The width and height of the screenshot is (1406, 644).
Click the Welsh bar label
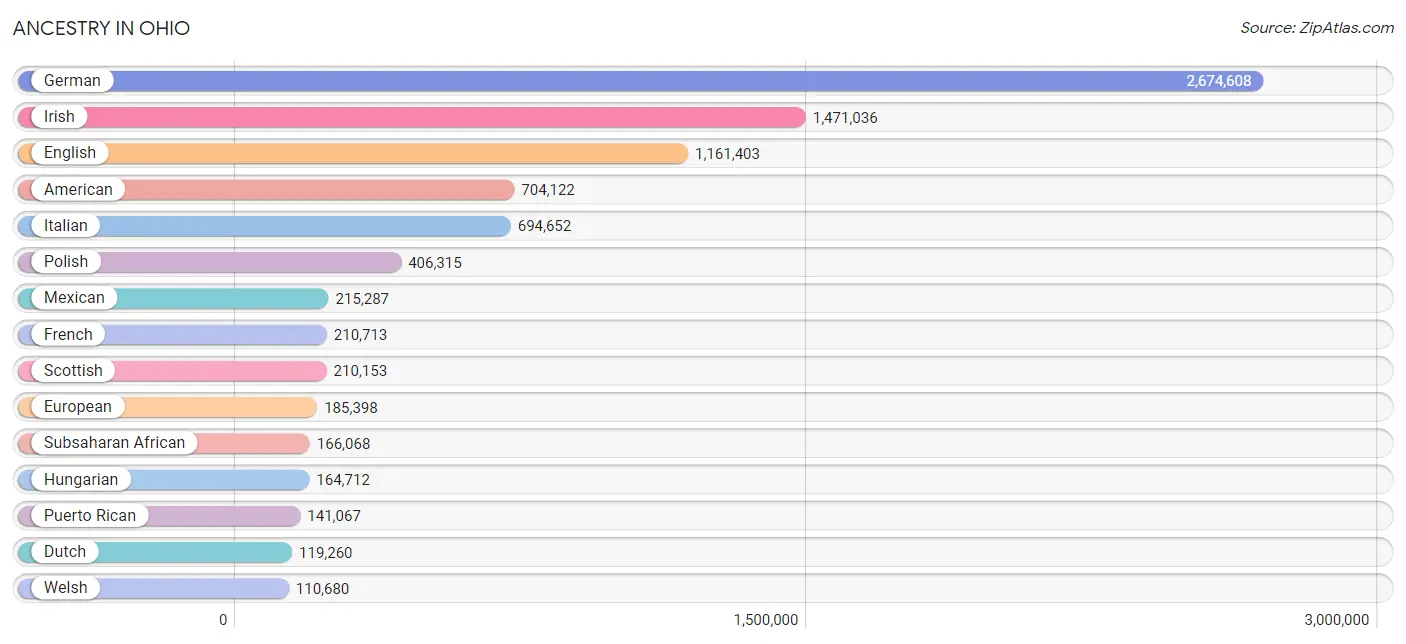coord(66,588)
